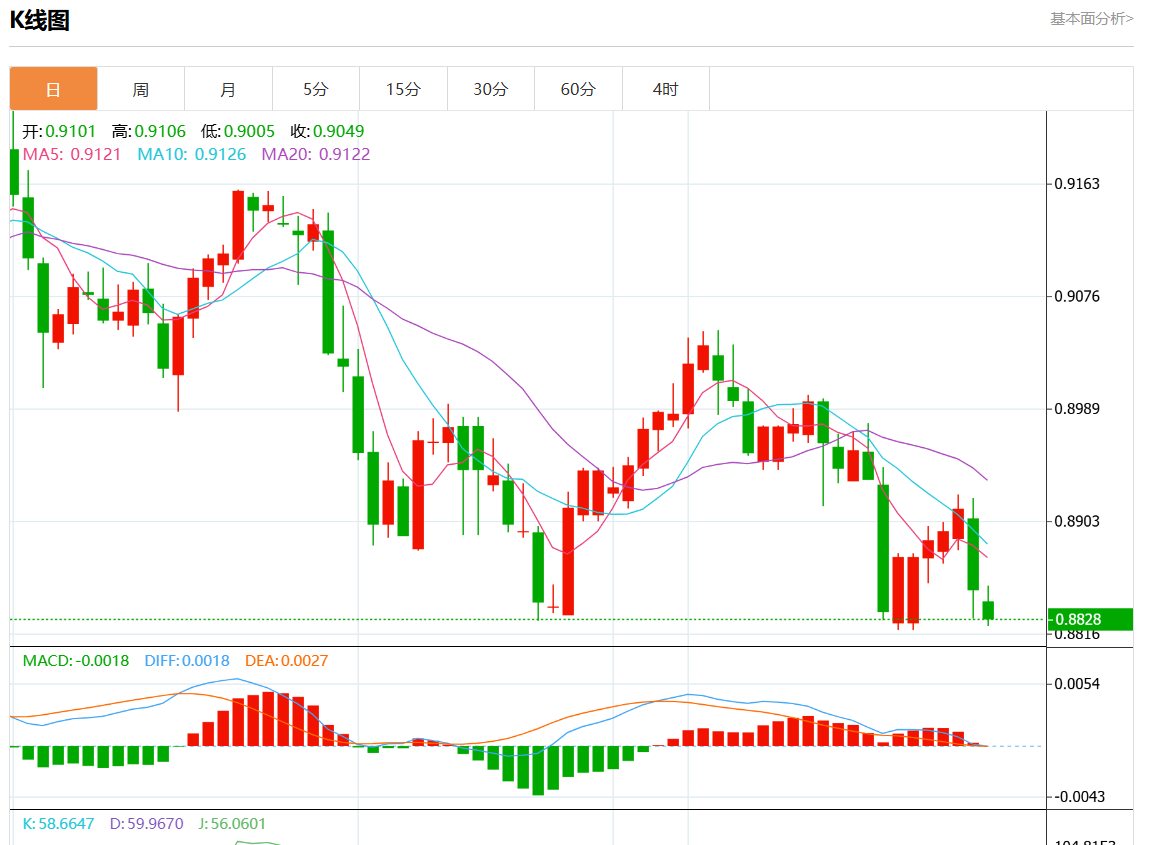Click the last small green candlestick
Screen dimensions: 1157x845
988,610
